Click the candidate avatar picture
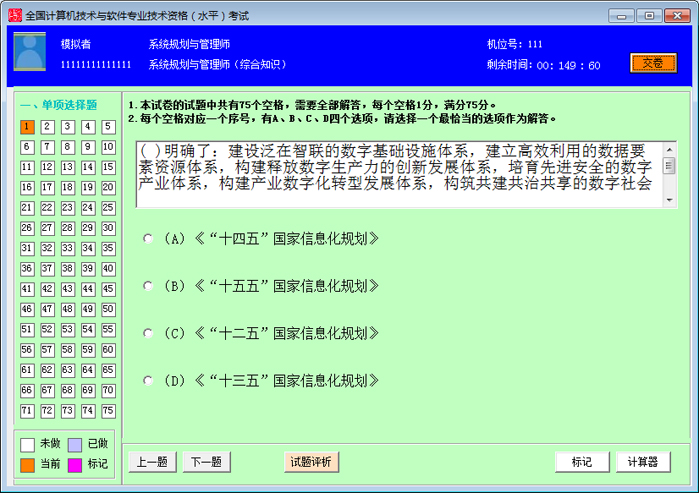Image resolution: width=699 pixels, height=493 pixels. 29,52
